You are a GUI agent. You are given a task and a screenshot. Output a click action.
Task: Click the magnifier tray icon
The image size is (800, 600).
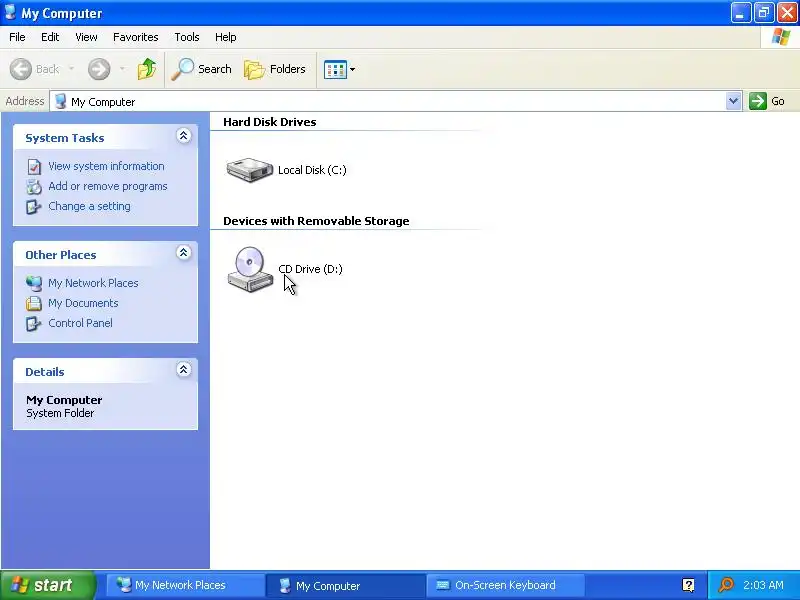point(726,585)
